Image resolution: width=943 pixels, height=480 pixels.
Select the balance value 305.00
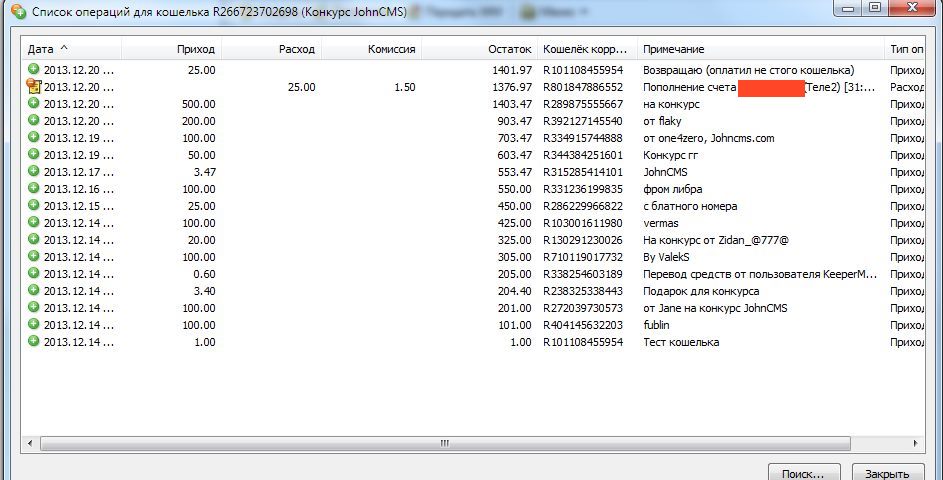[514, 257]
